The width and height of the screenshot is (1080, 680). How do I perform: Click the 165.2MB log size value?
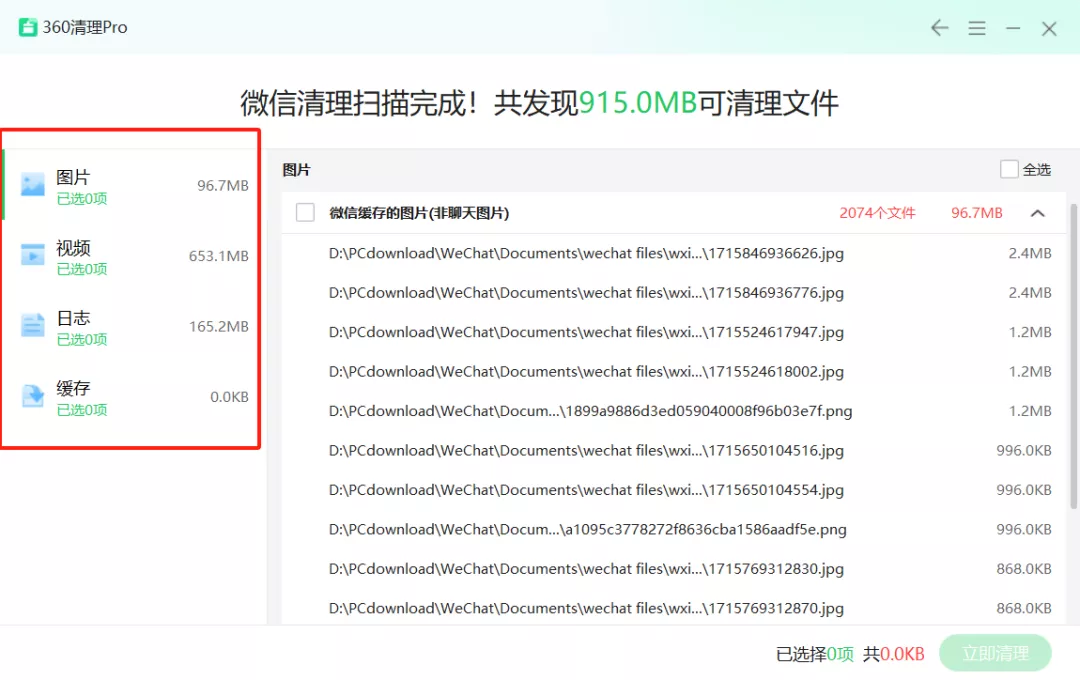click(218, 326)
